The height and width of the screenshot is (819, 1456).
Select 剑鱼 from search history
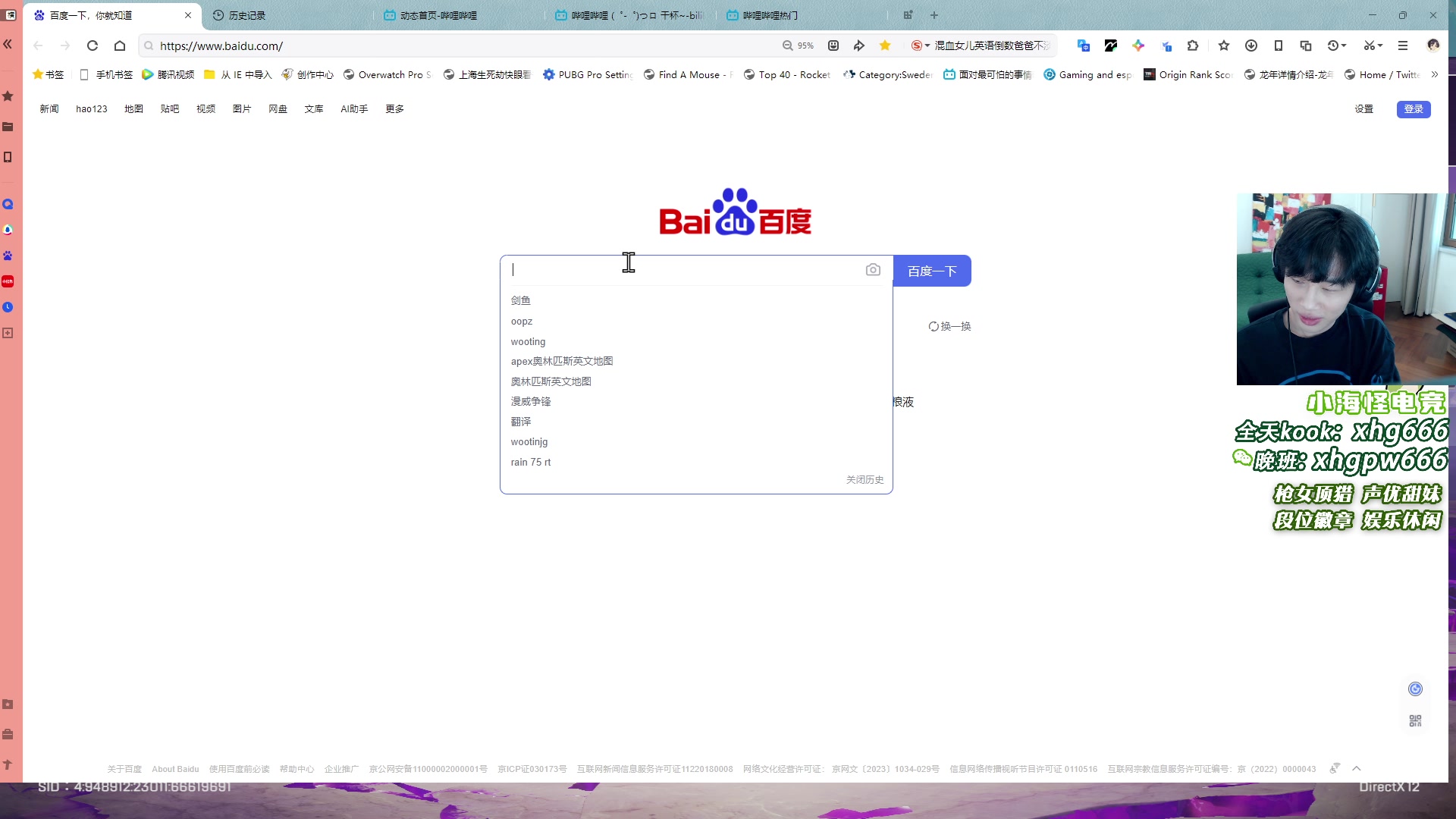(521, 300)
